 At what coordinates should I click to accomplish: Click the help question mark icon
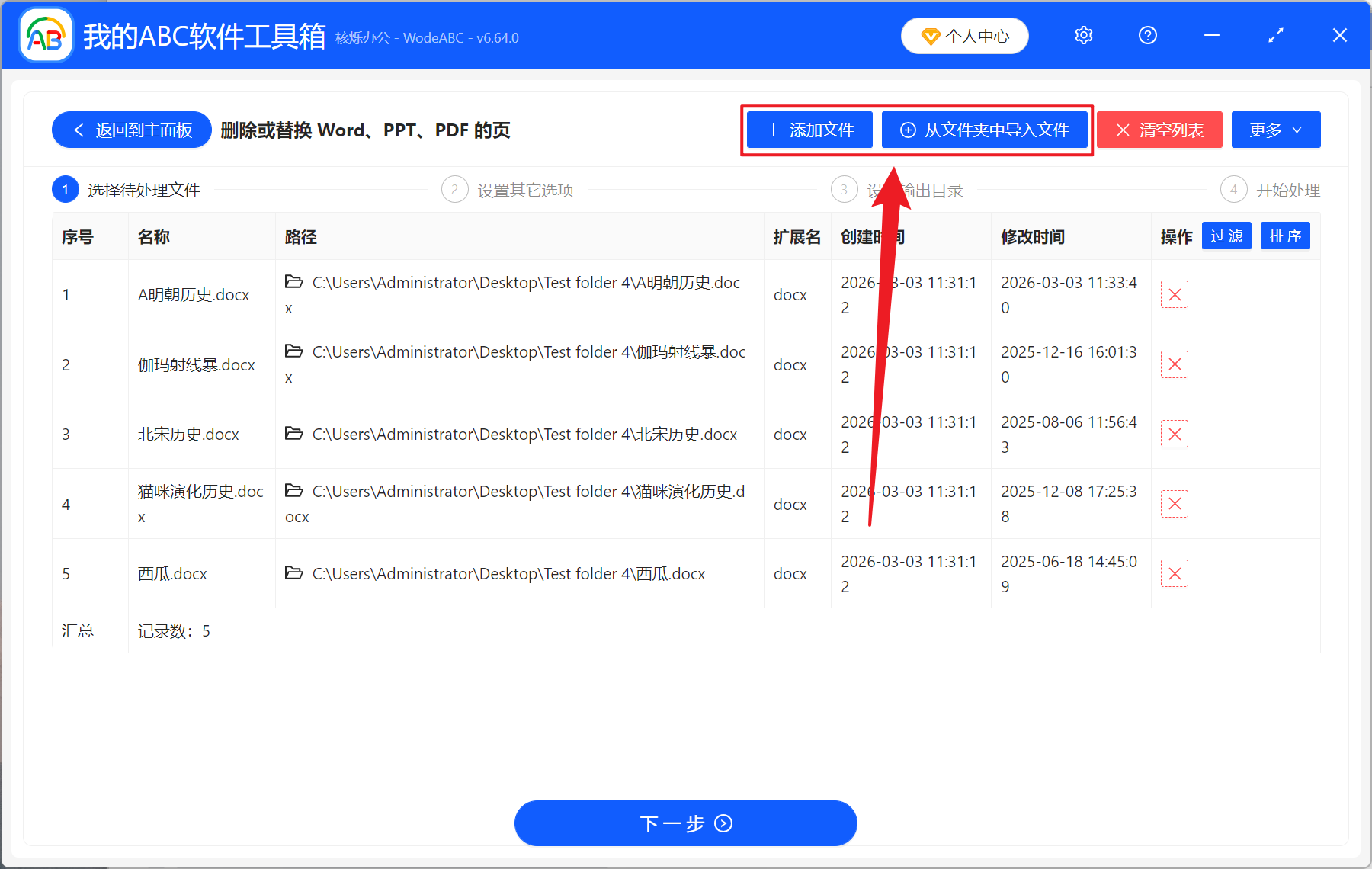pyautogui.click(x=1147, y=35)
